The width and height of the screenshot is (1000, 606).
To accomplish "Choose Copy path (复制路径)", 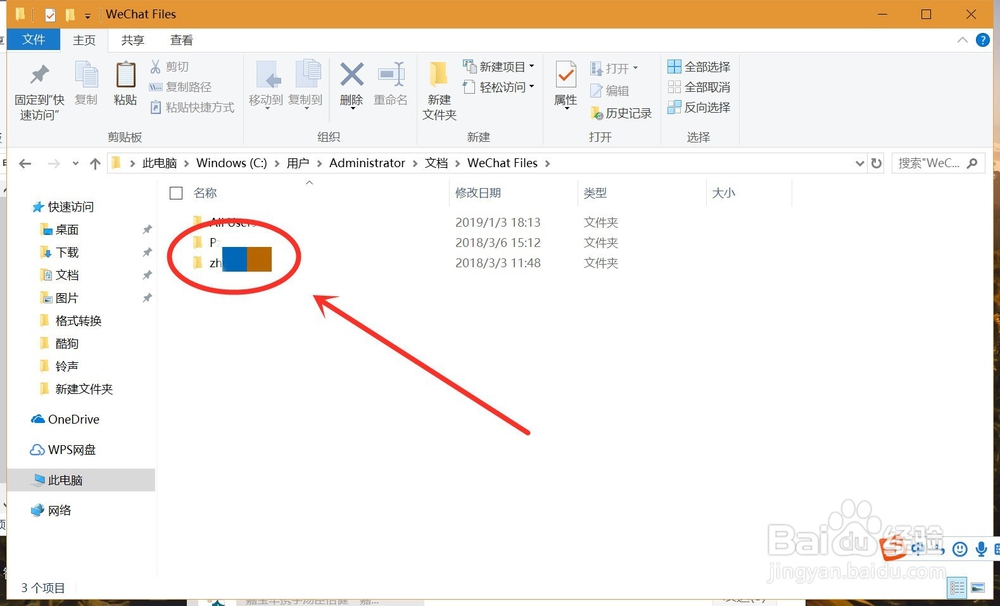I will click(x=180, y=87).
